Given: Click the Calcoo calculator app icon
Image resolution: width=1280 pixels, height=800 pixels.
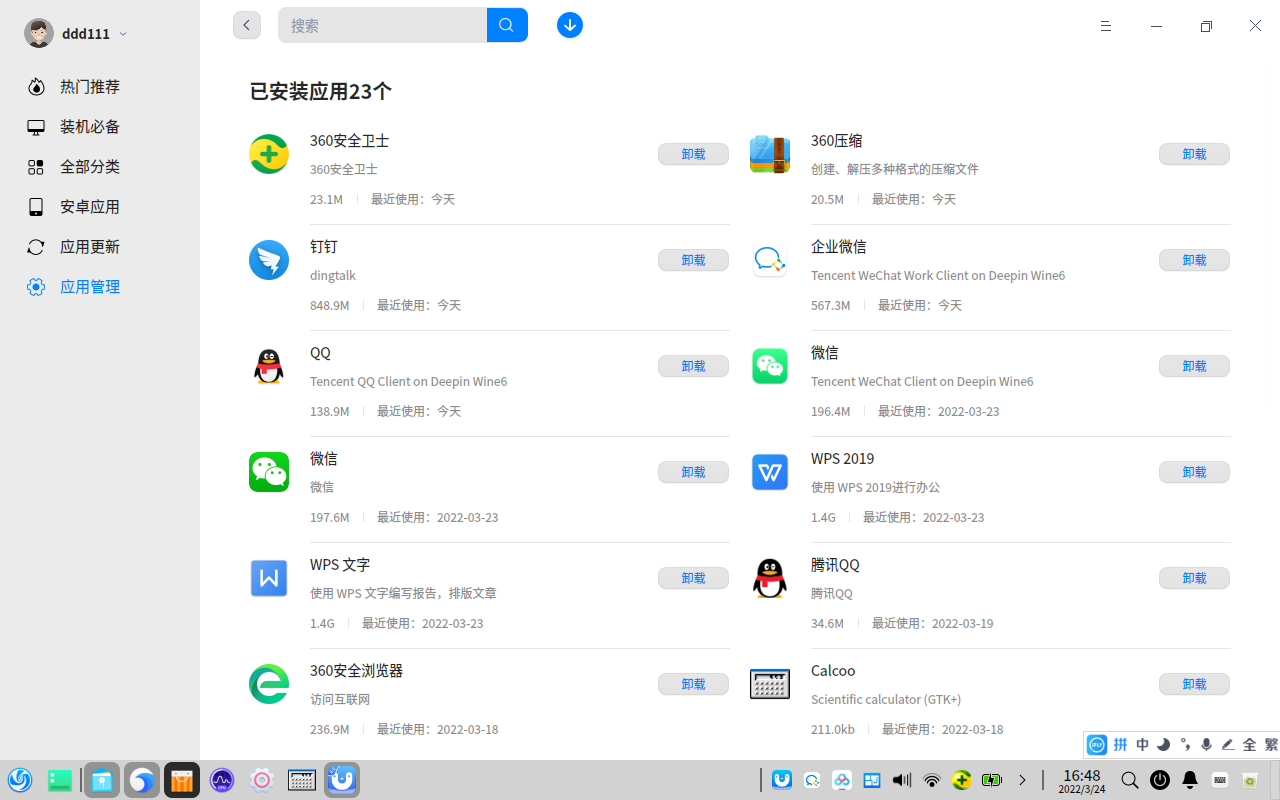Looking at the screenshot, I should (770, 684).
